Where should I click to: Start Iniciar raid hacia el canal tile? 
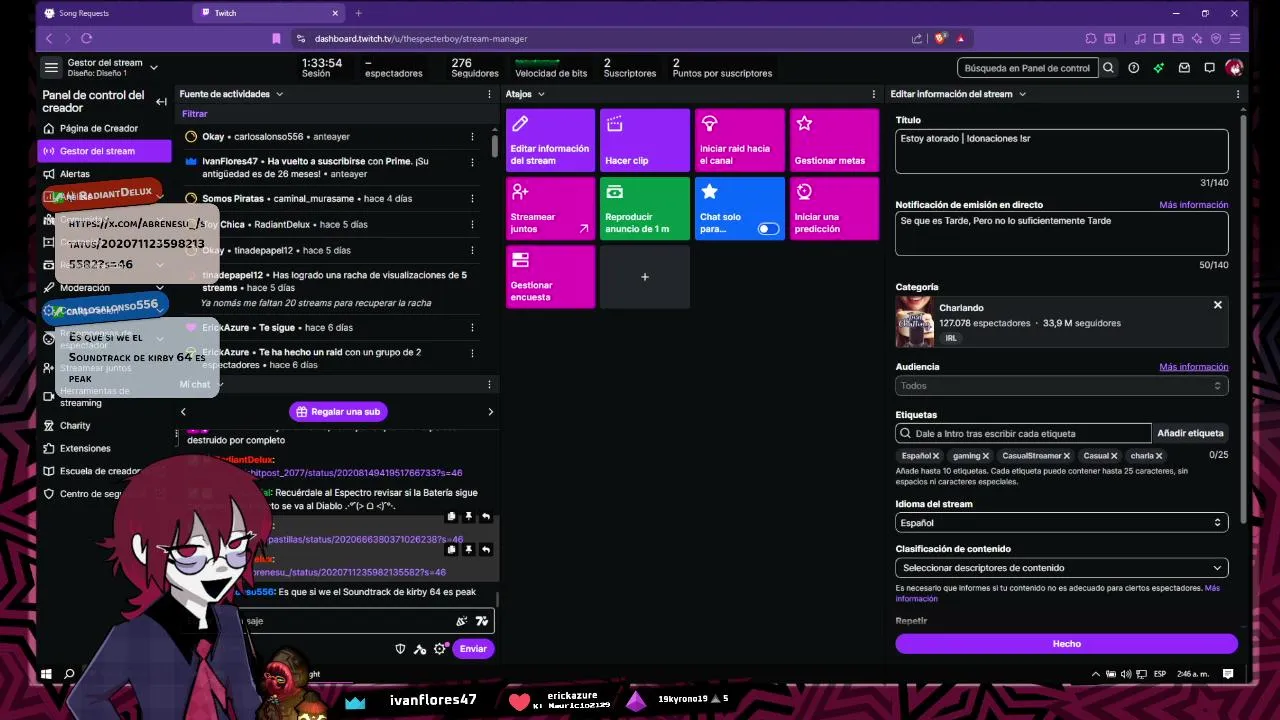[x=740, y=140]
